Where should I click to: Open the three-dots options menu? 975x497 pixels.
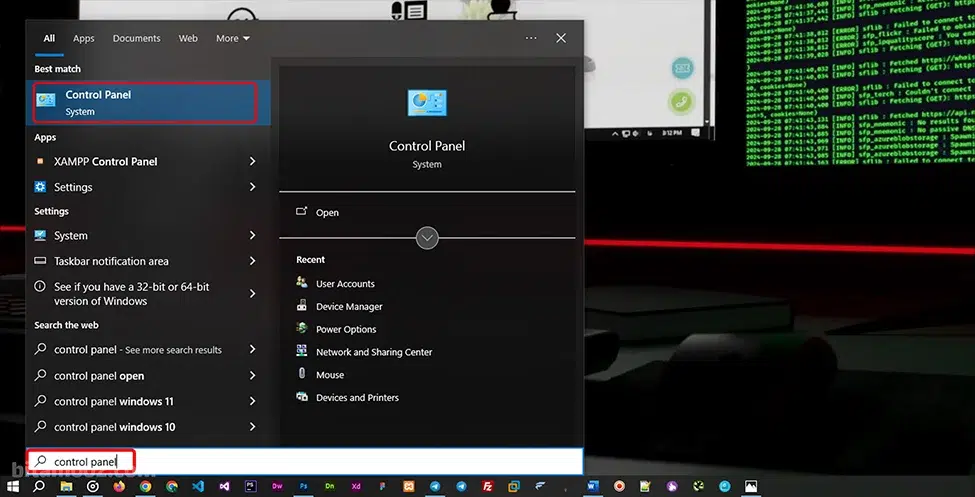531,38
